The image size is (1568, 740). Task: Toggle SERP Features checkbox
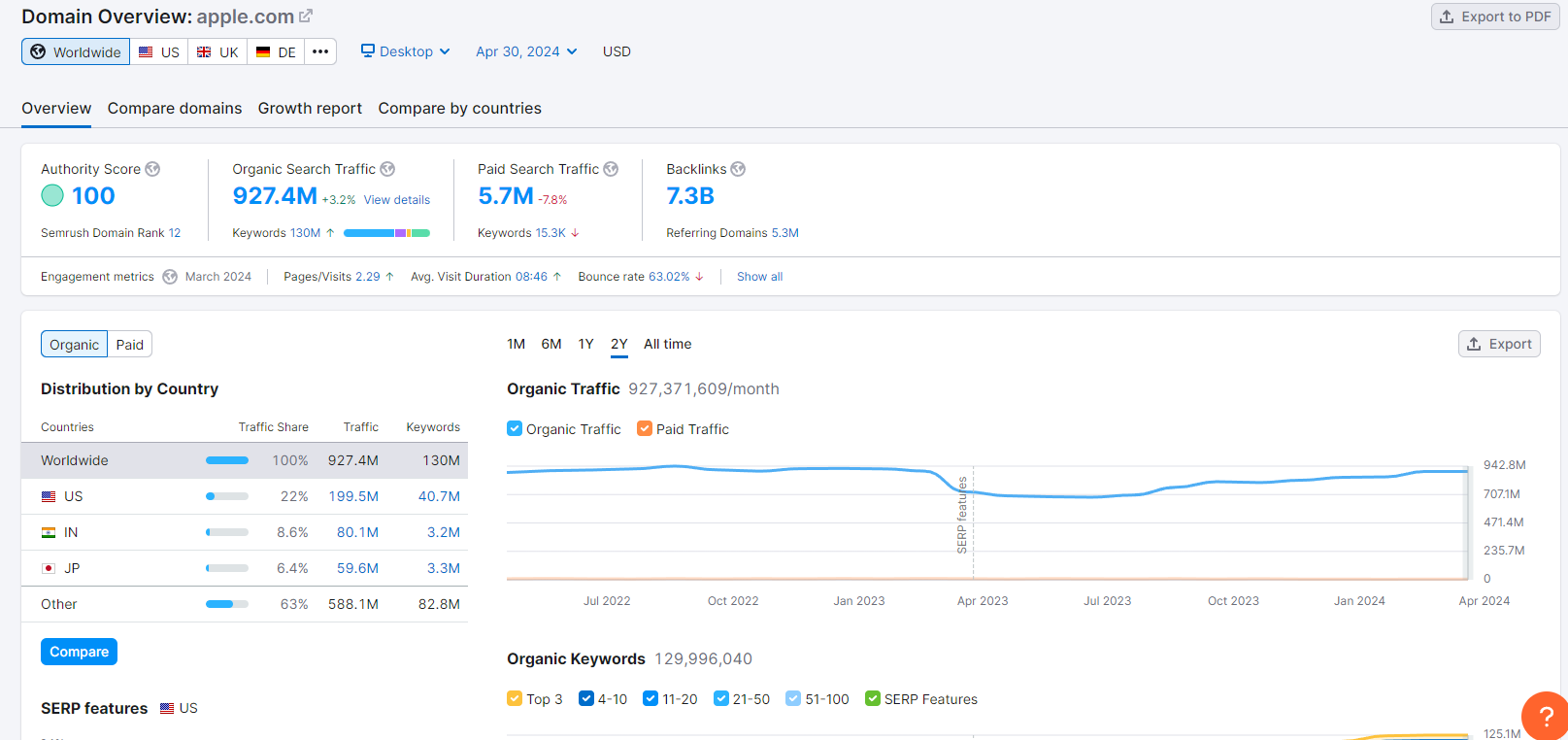click(873, 698)
